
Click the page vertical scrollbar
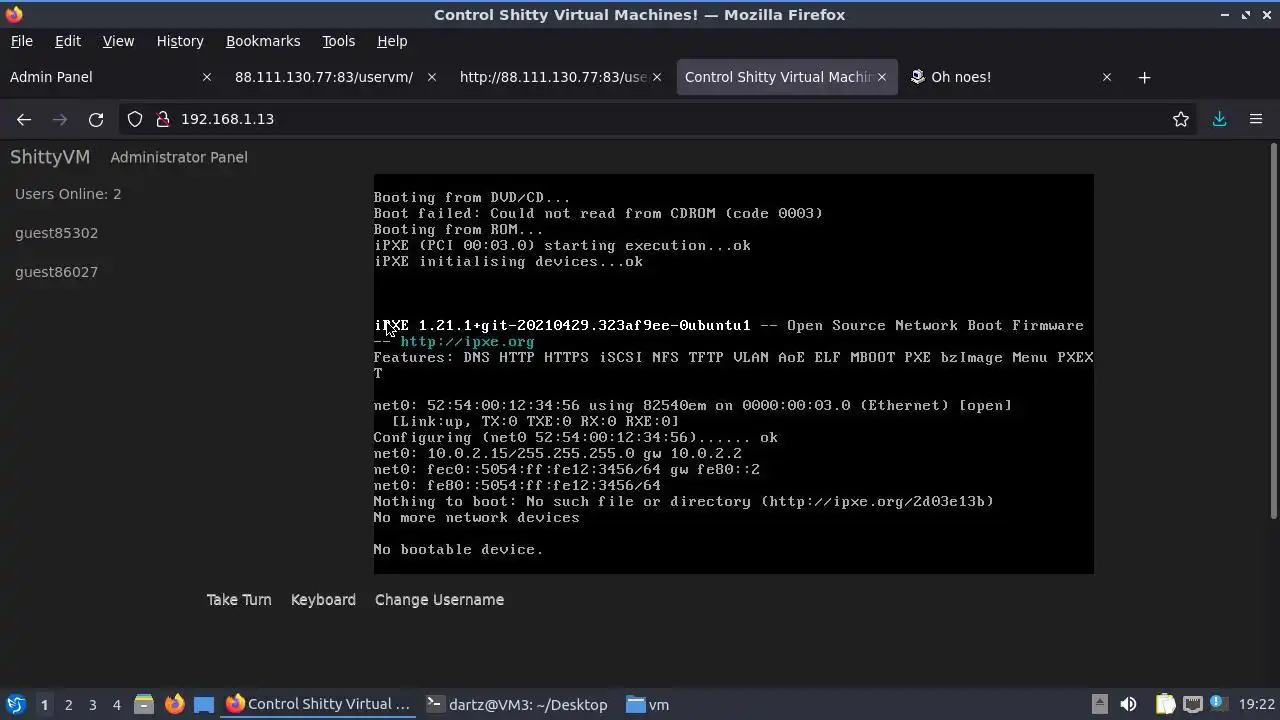[x=1273, y=330]
